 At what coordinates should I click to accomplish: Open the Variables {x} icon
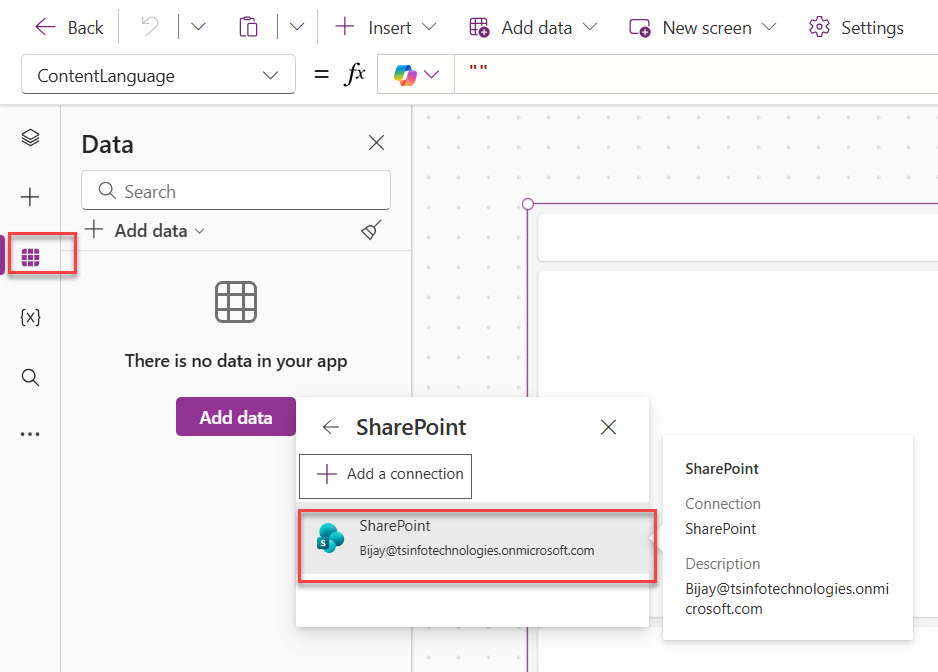[x=30, y=317]
